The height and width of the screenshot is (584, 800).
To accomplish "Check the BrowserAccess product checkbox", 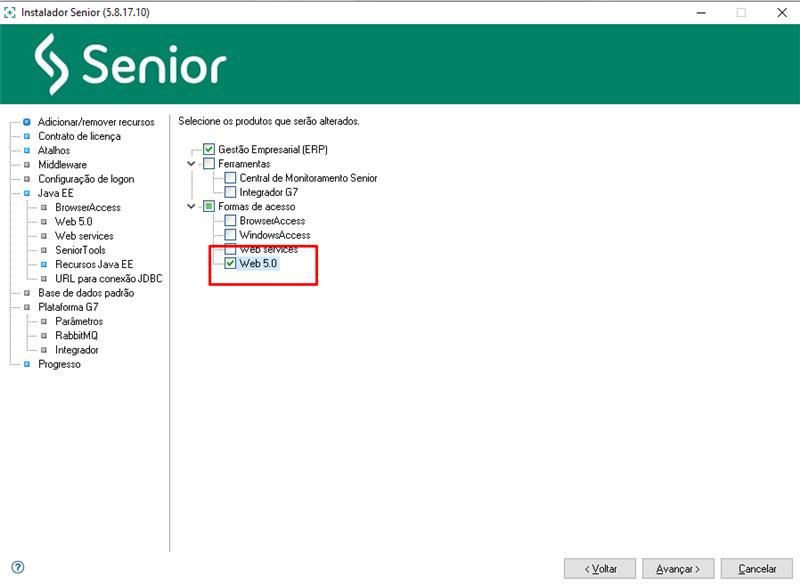I will click(230, 220).
